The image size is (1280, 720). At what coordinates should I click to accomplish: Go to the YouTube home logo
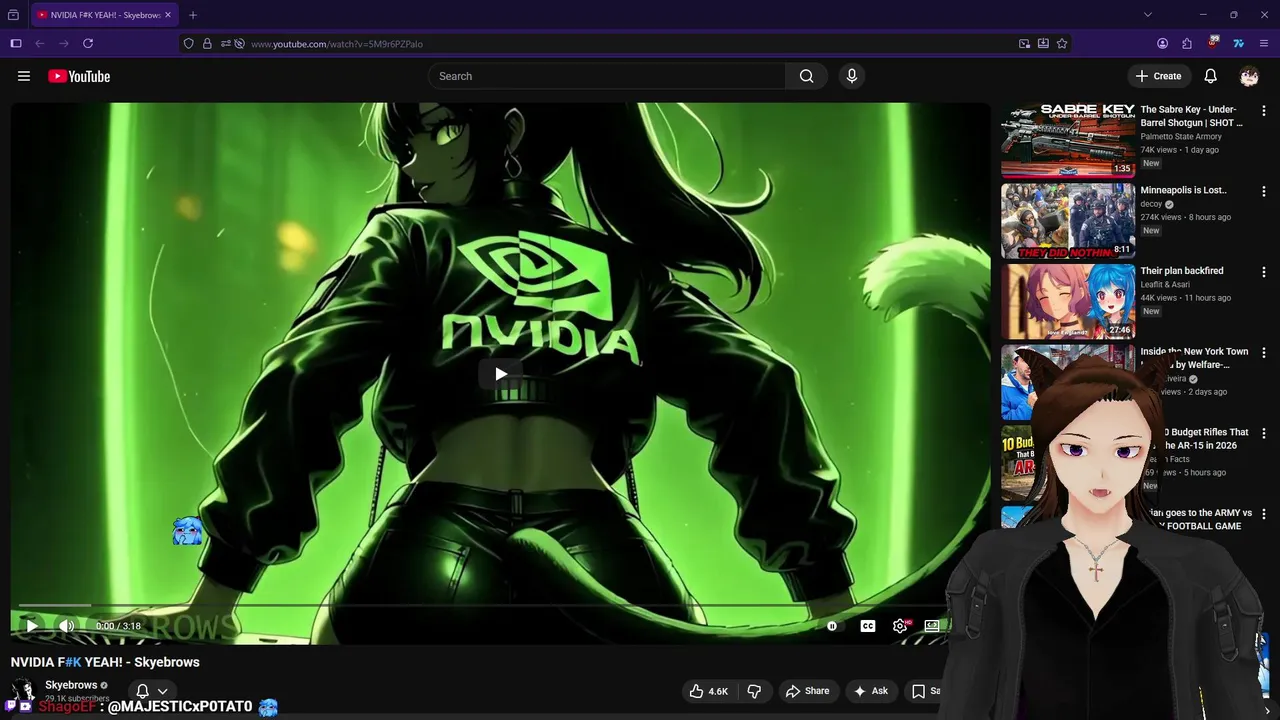click(79, 76)
